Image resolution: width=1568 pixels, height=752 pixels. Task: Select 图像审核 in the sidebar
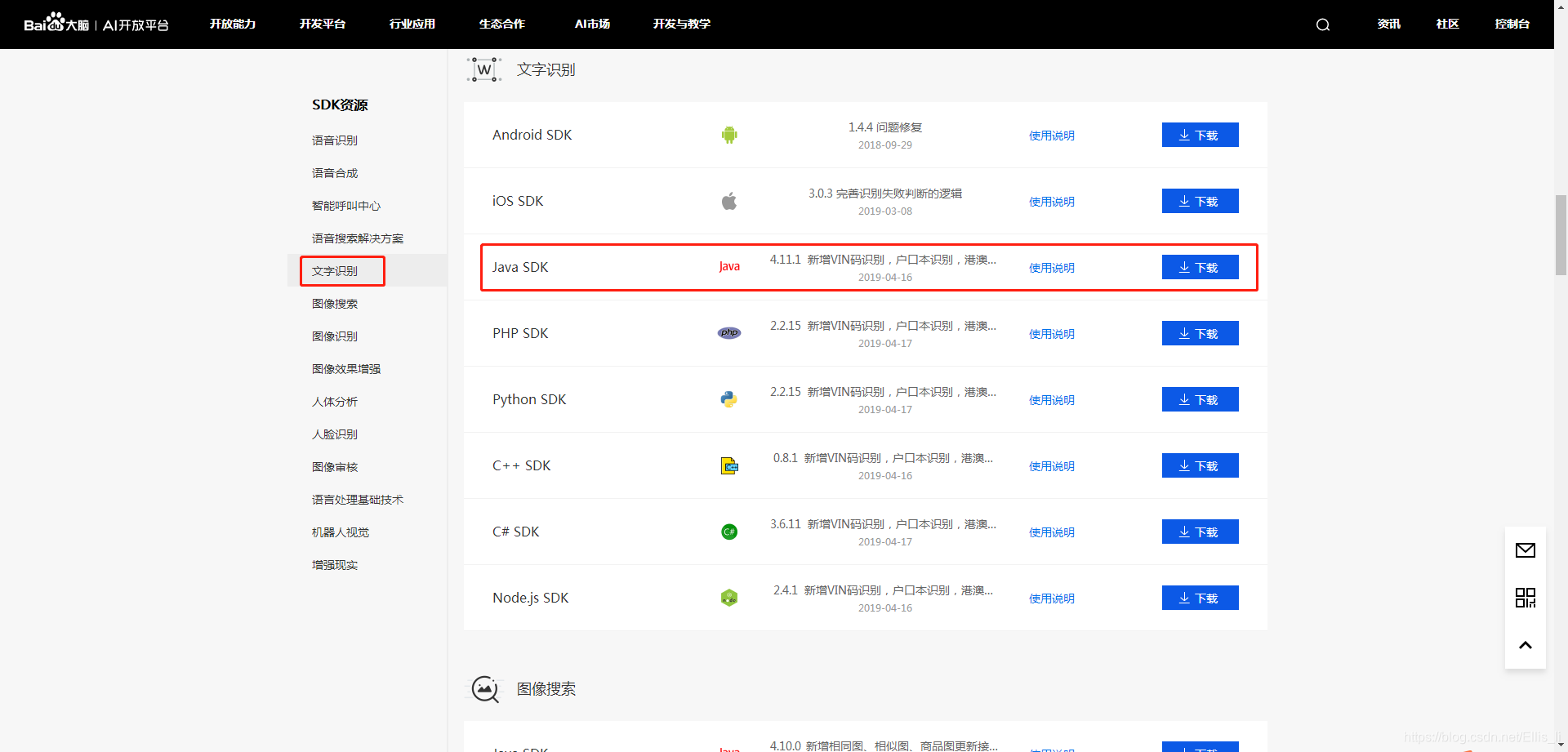click(335, 467)
